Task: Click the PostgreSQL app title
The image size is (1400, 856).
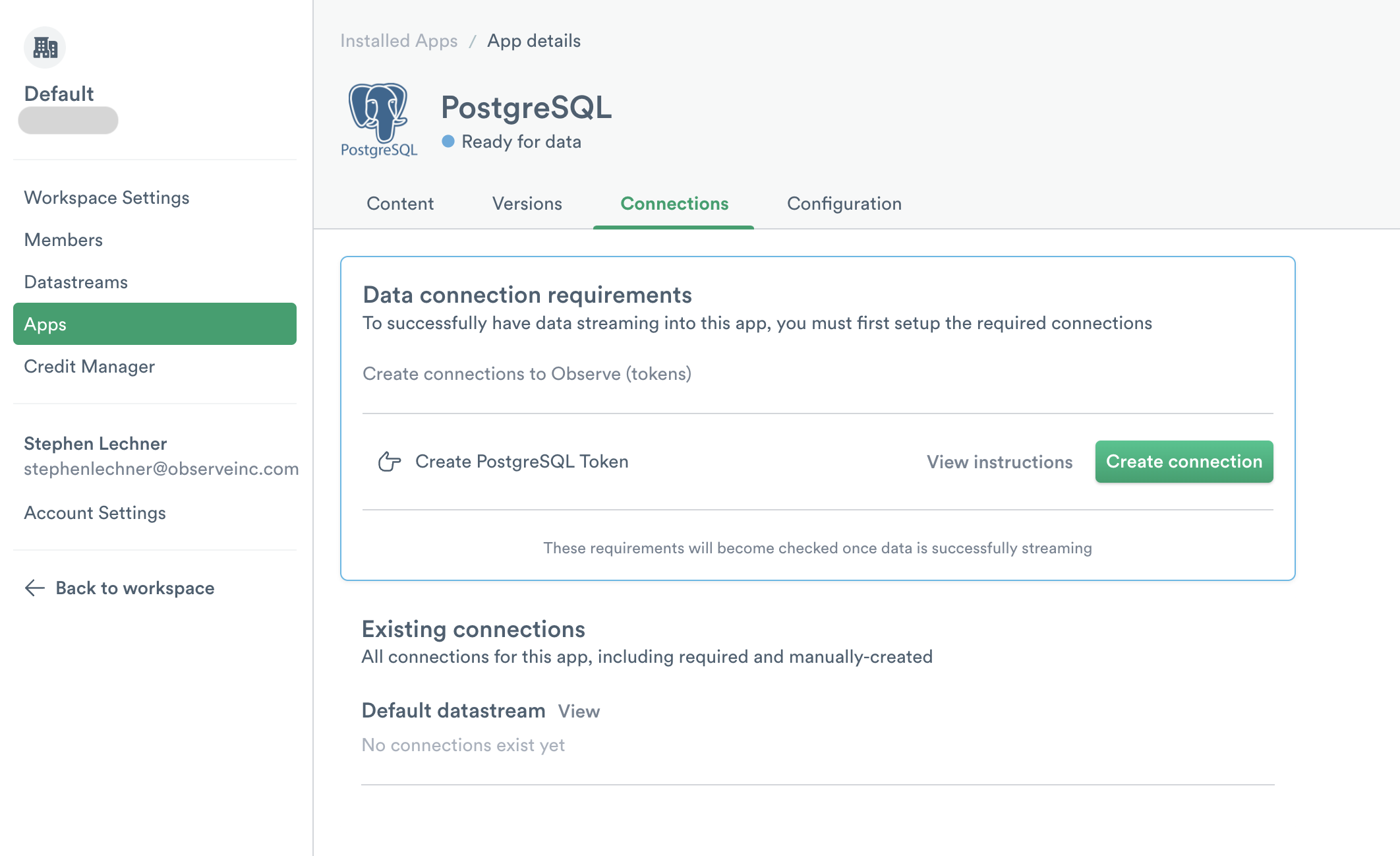Action: click(x=526, y=107)
